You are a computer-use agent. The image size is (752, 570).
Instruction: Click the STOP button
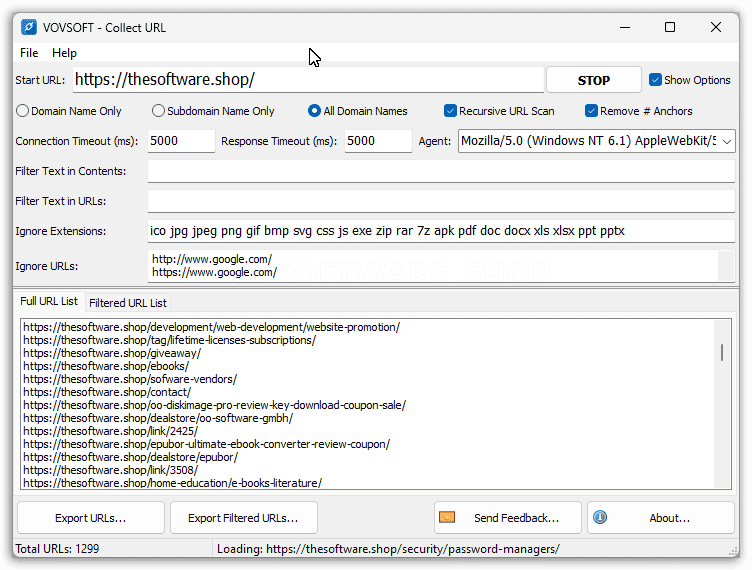[x=594, y=80]
